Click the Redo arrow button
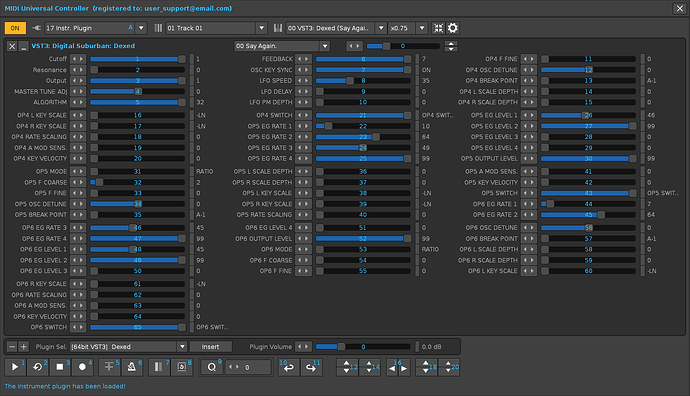This screenshot has width=690, height=396. 311,367
